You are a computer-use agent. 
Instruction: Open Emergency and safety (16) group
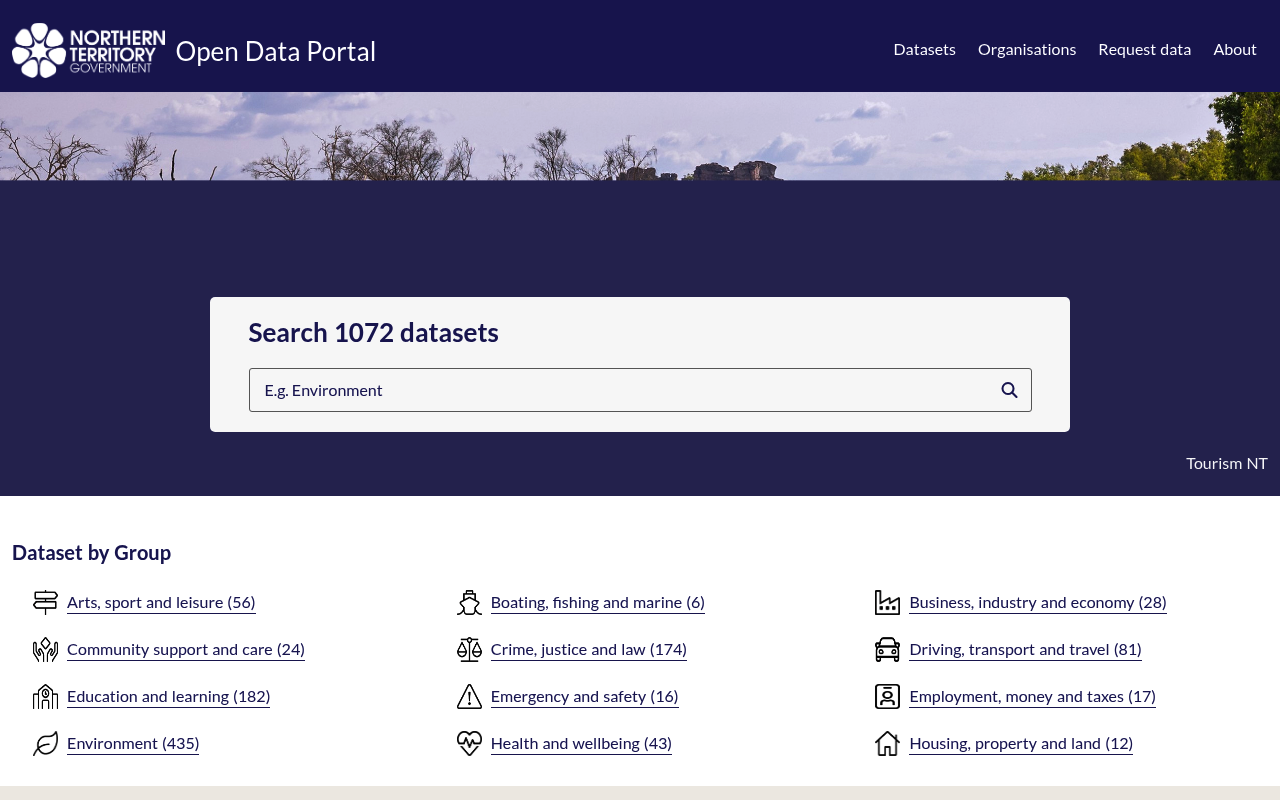(585, 696)
